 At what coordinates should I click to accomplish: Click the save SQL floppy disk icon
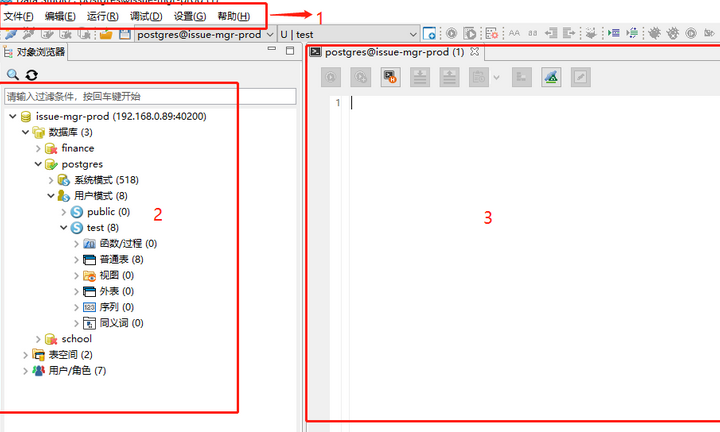click(x=124, y=34)
